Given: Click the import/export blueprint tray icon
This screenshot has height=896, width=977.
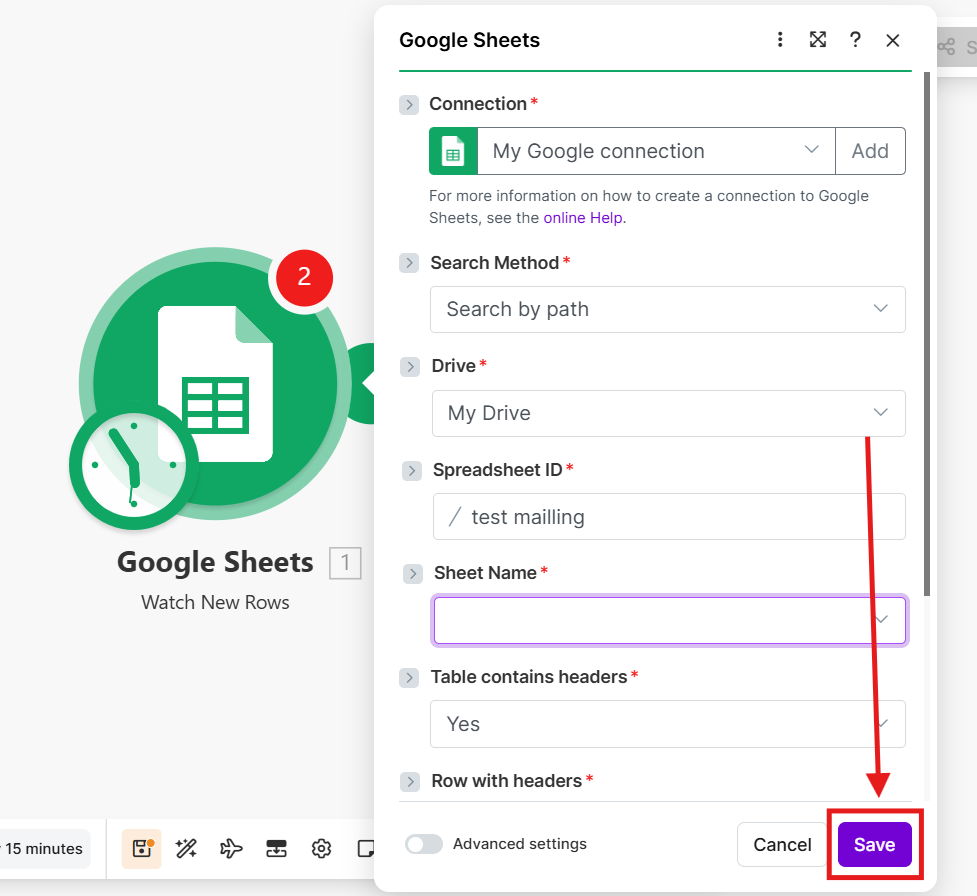Looking at the screenshot, I should click(x=276, y=849).
